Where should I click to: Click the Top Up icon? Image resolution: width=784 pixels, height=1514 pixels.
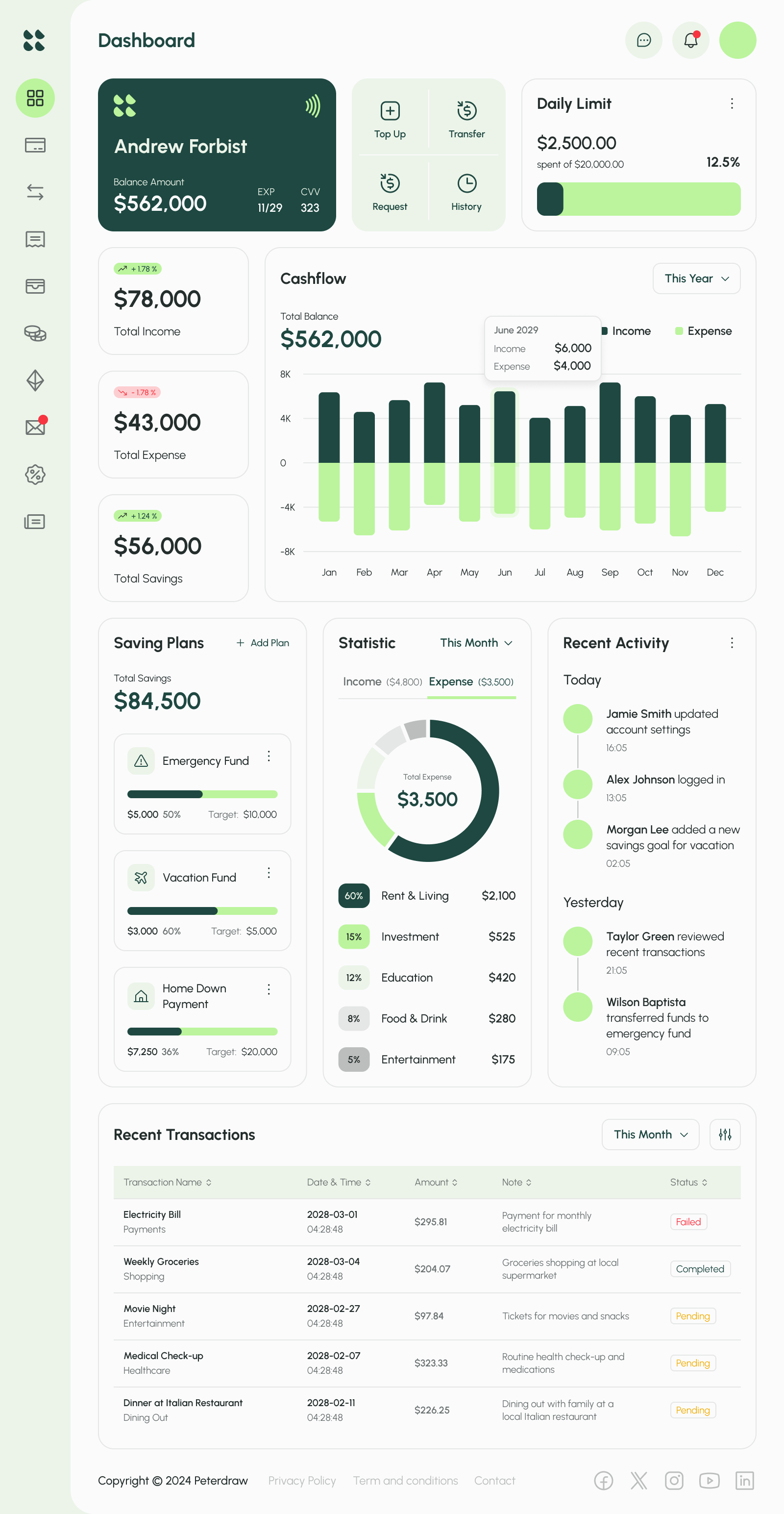(390, 111)
